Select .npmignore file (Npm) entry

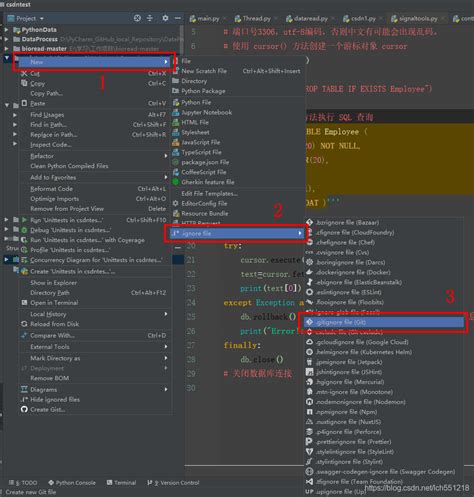point(384,412)
